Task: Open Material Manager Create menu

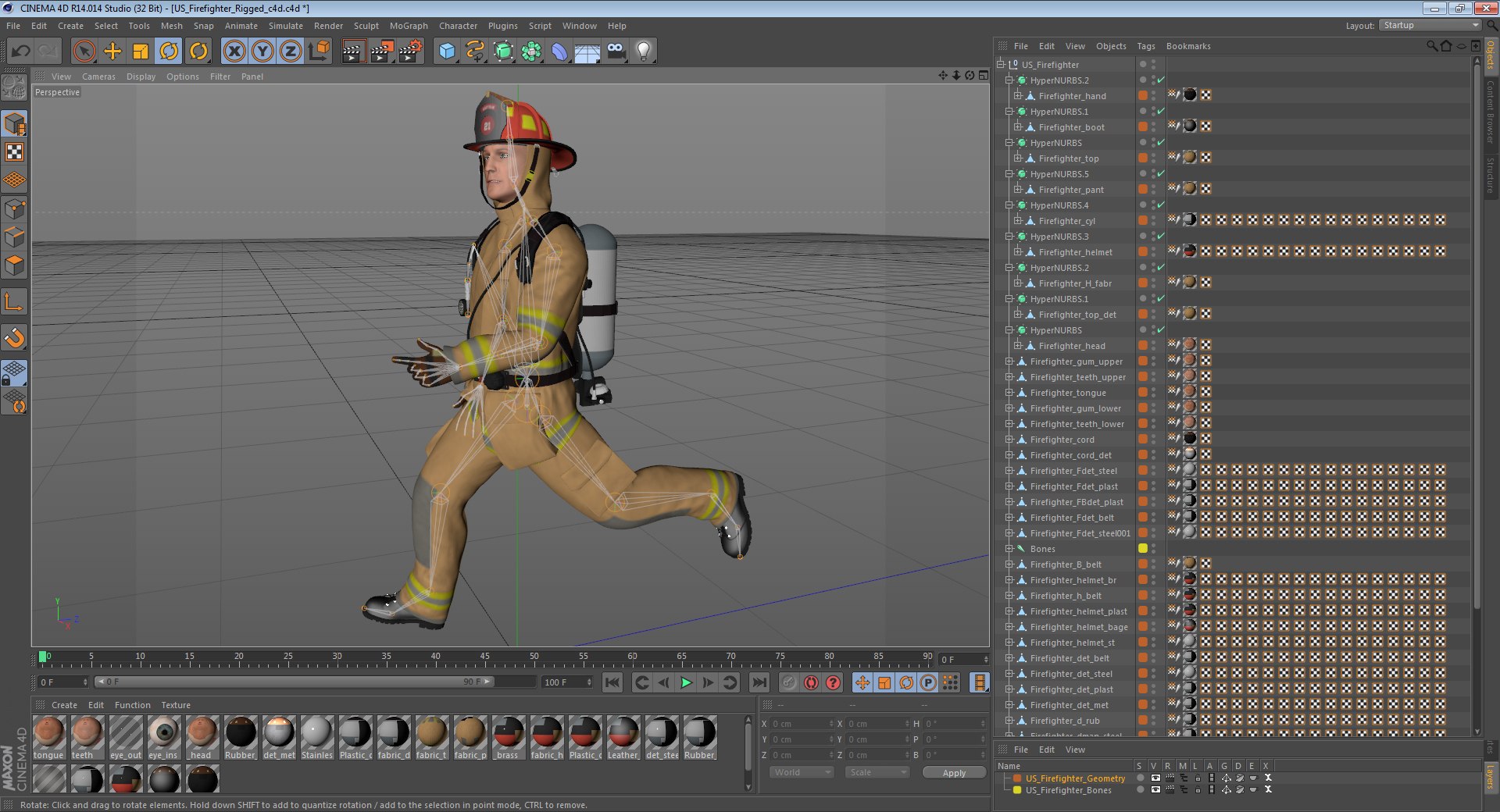Action: 64,705
